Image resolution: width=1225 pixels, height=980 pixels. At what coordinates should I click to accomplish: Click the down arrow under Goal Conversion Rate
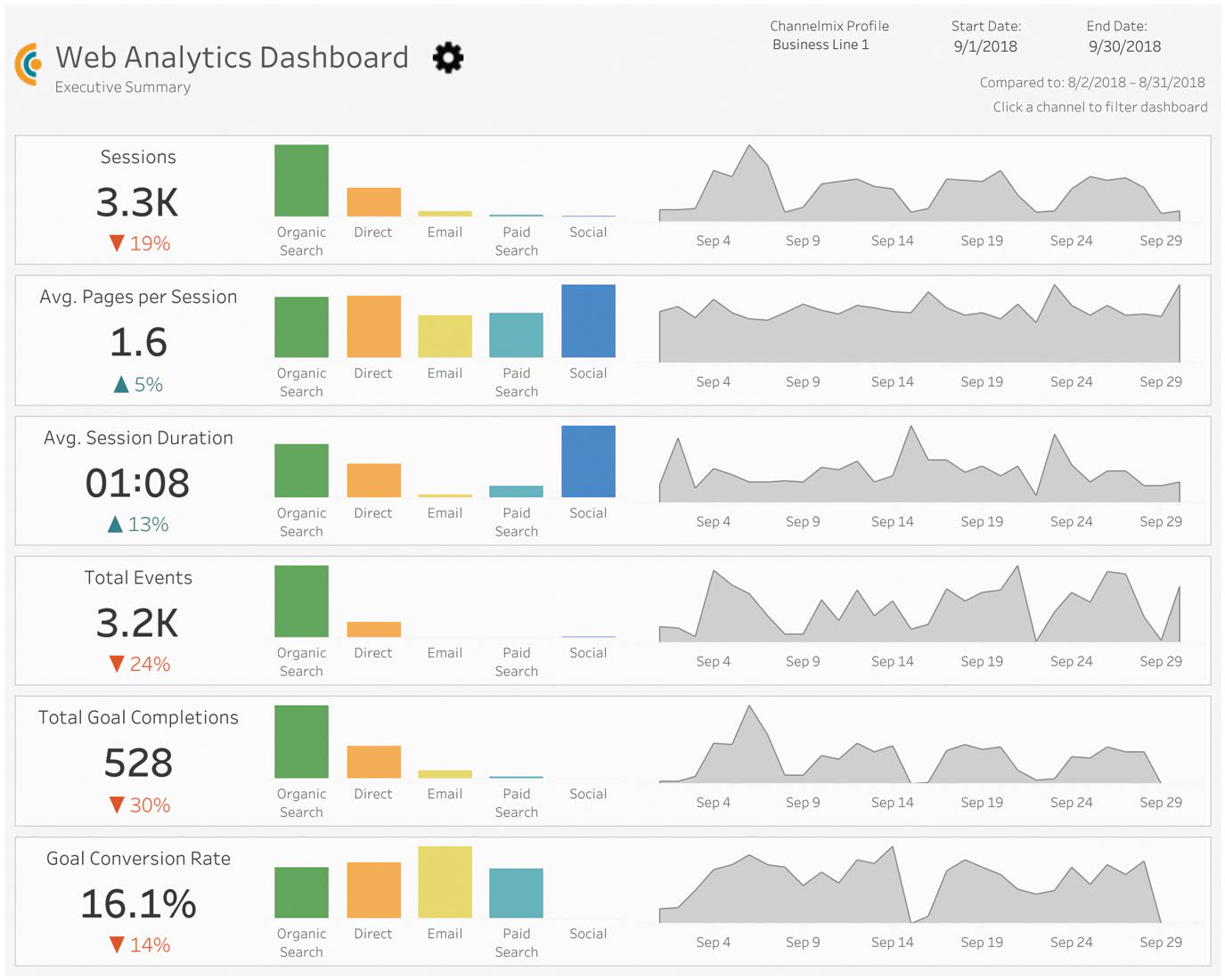click(x=117, y=945)
